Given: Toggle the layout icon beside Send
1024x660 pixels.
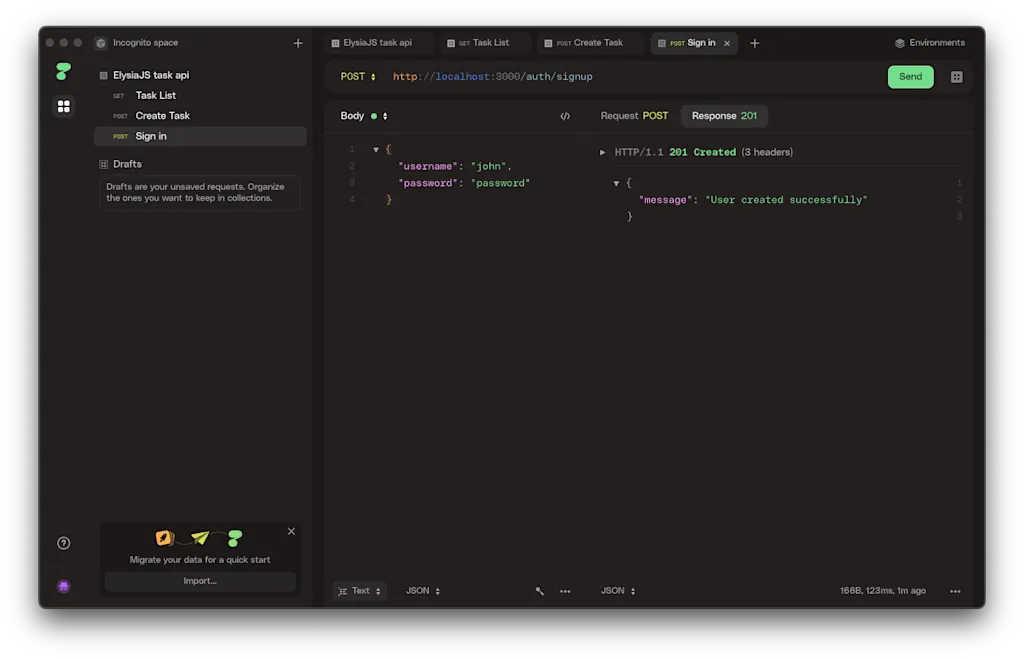Looking at the screenshot, I should tap(957, 77).
